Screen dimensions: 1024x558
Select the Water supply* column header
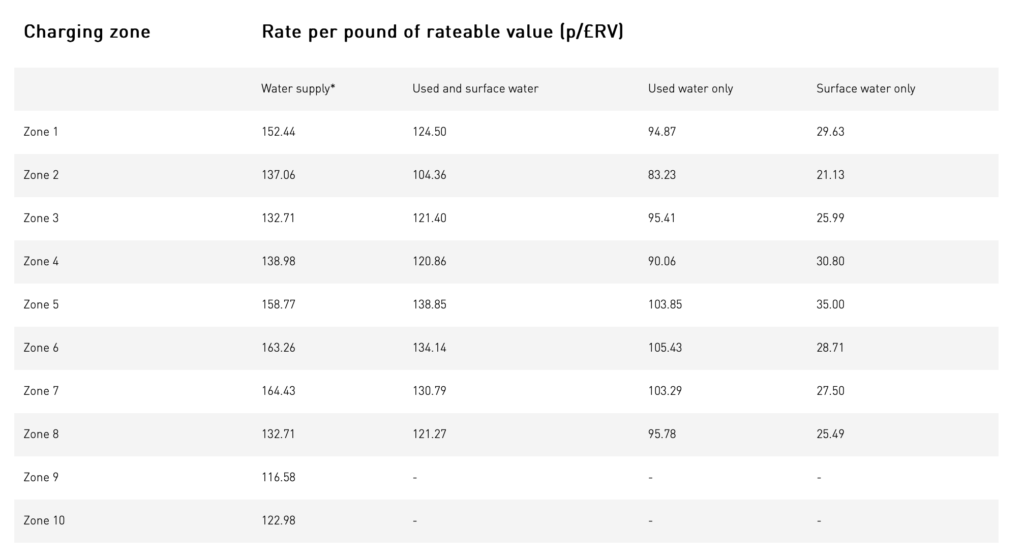point(298,89)
